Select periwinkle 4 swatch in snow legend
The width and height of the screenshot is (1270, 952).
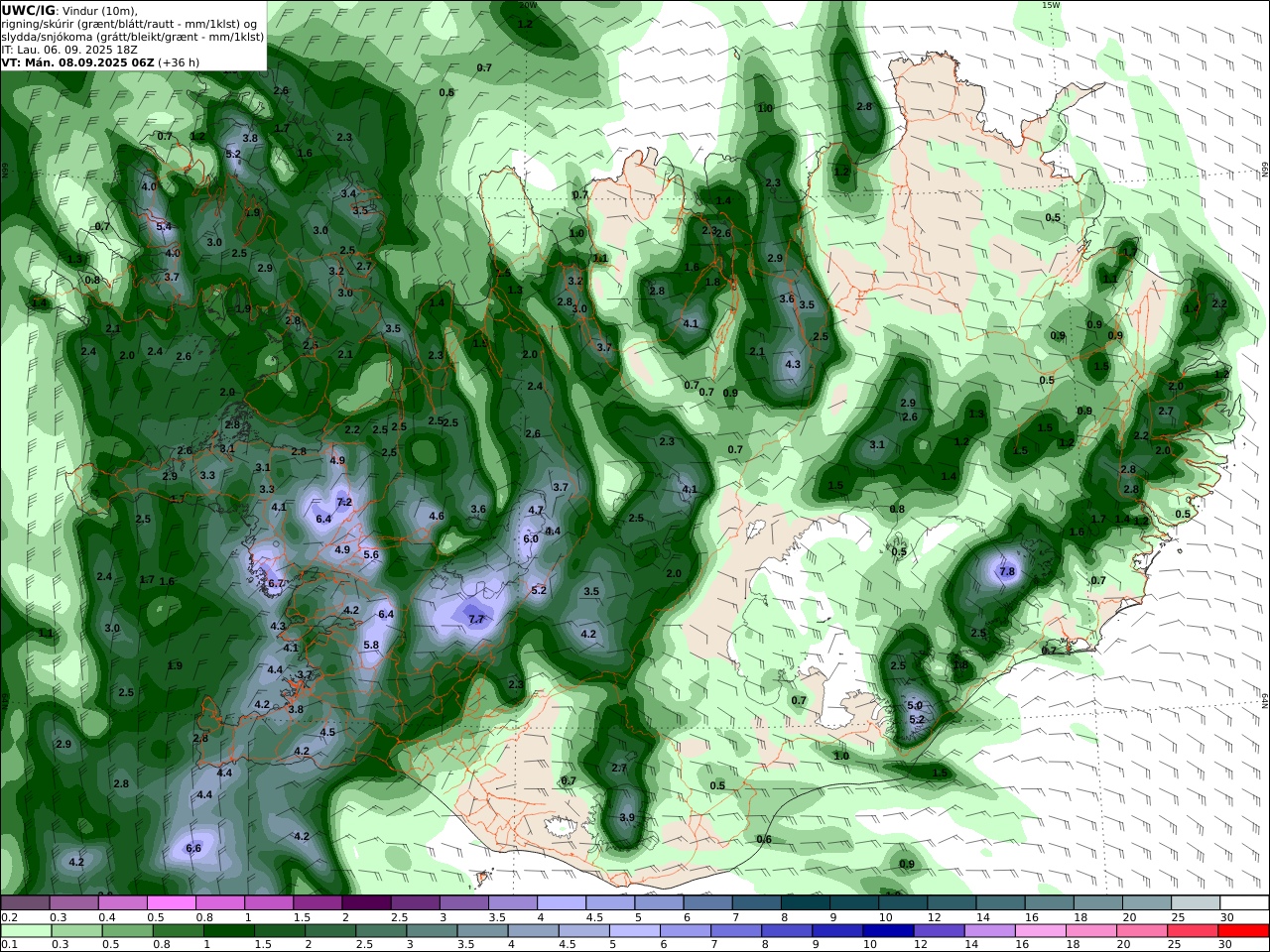(x=561, y=902)
